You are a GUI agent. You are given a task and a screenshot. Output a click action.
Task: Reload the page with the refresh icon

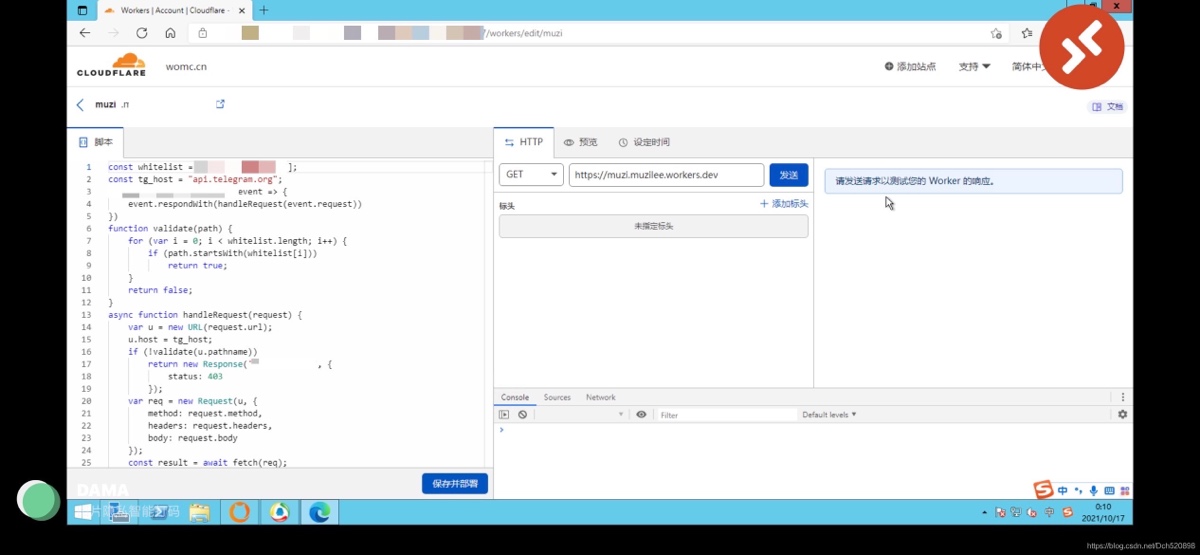point(142,33)
